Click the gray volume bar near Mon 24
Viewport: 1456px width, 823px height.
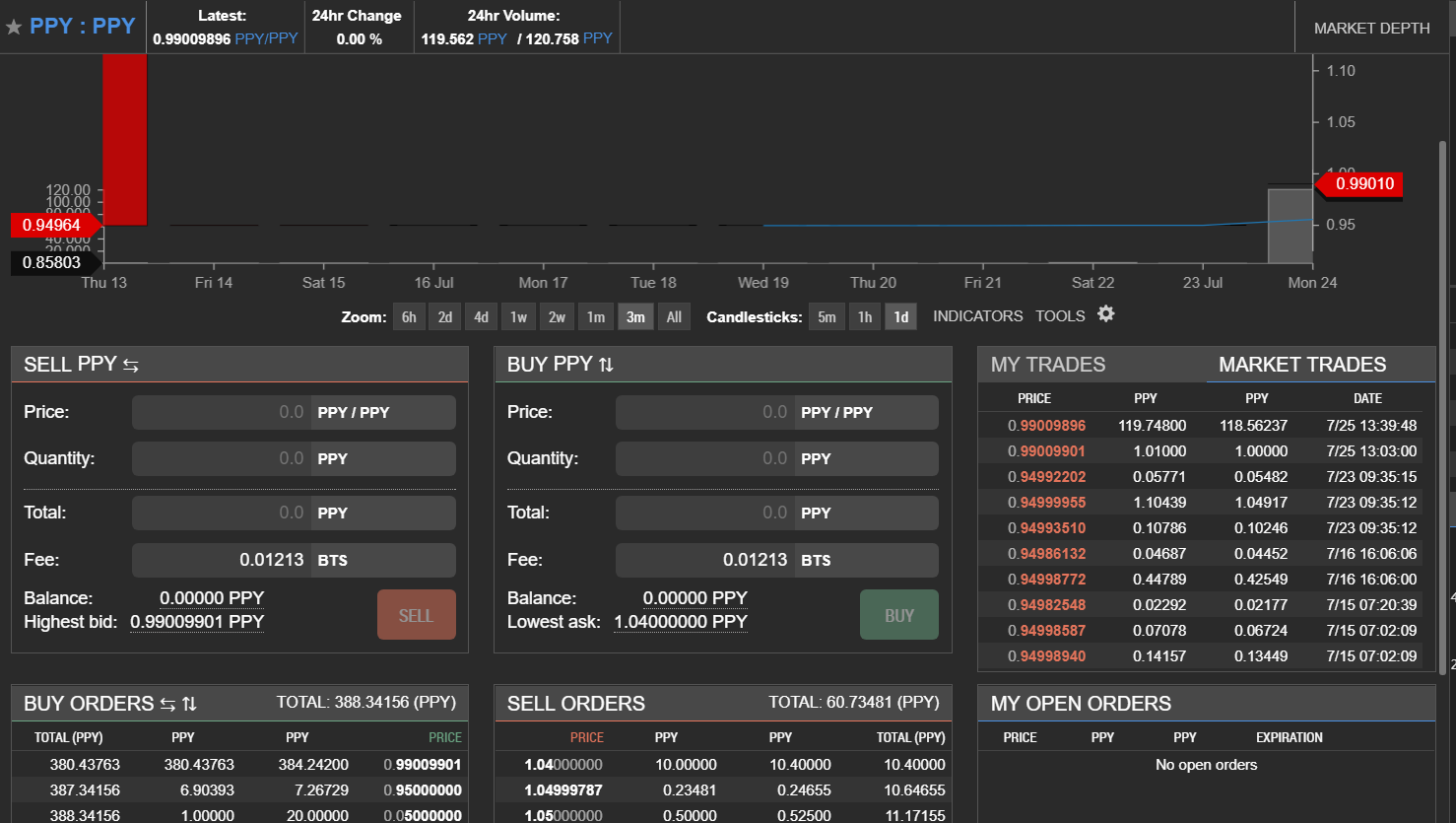tap(1290, 226)
